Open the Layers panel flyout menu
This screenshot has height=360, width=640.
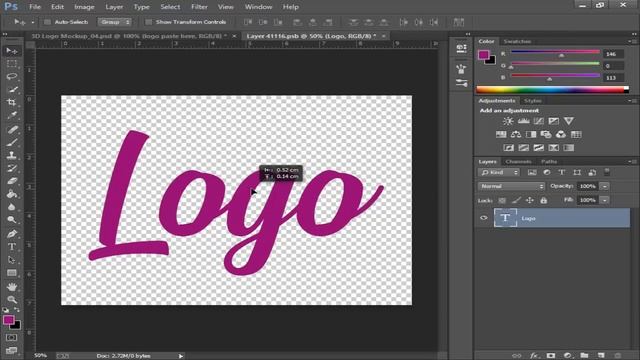pos(631,162)
